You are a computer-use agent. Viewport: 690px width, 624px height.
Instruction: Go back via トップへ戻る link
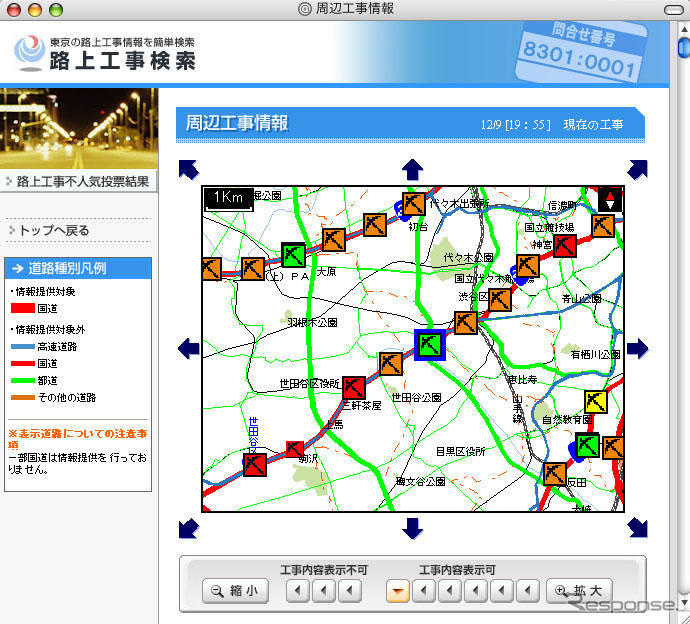point(54,230)
